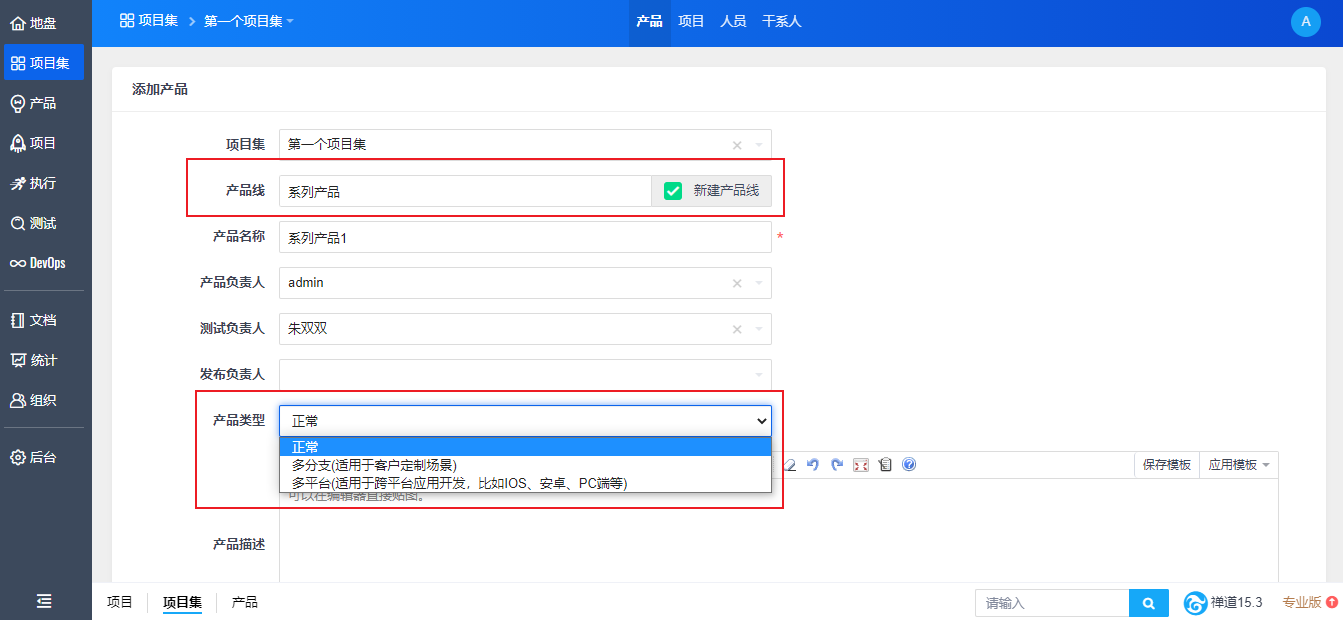This screenshot has height=620, width=1343.
Task: Click in bottom search 请输入 box
Action: tap(1052, 603)
